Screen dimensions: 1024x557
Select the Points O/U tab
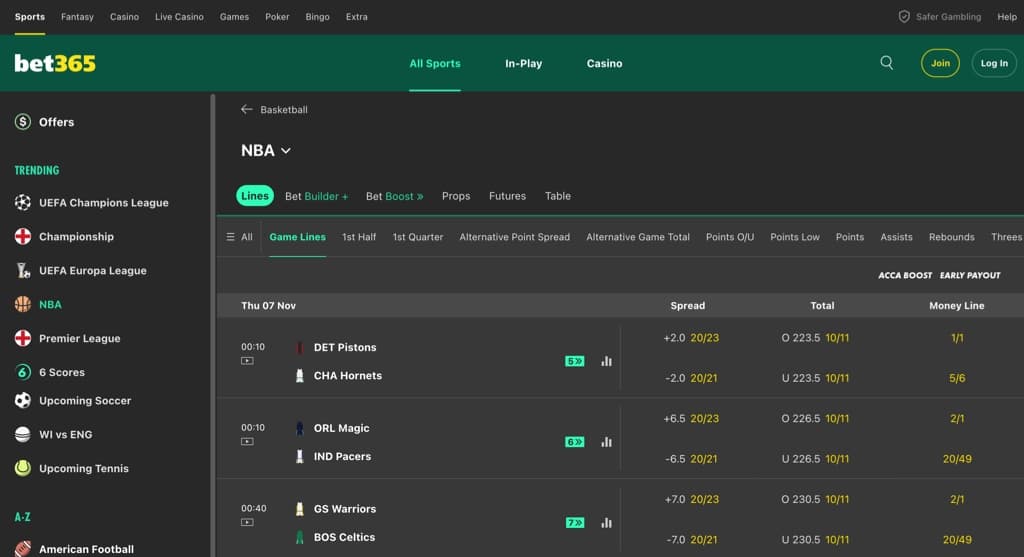coord(730,237)
